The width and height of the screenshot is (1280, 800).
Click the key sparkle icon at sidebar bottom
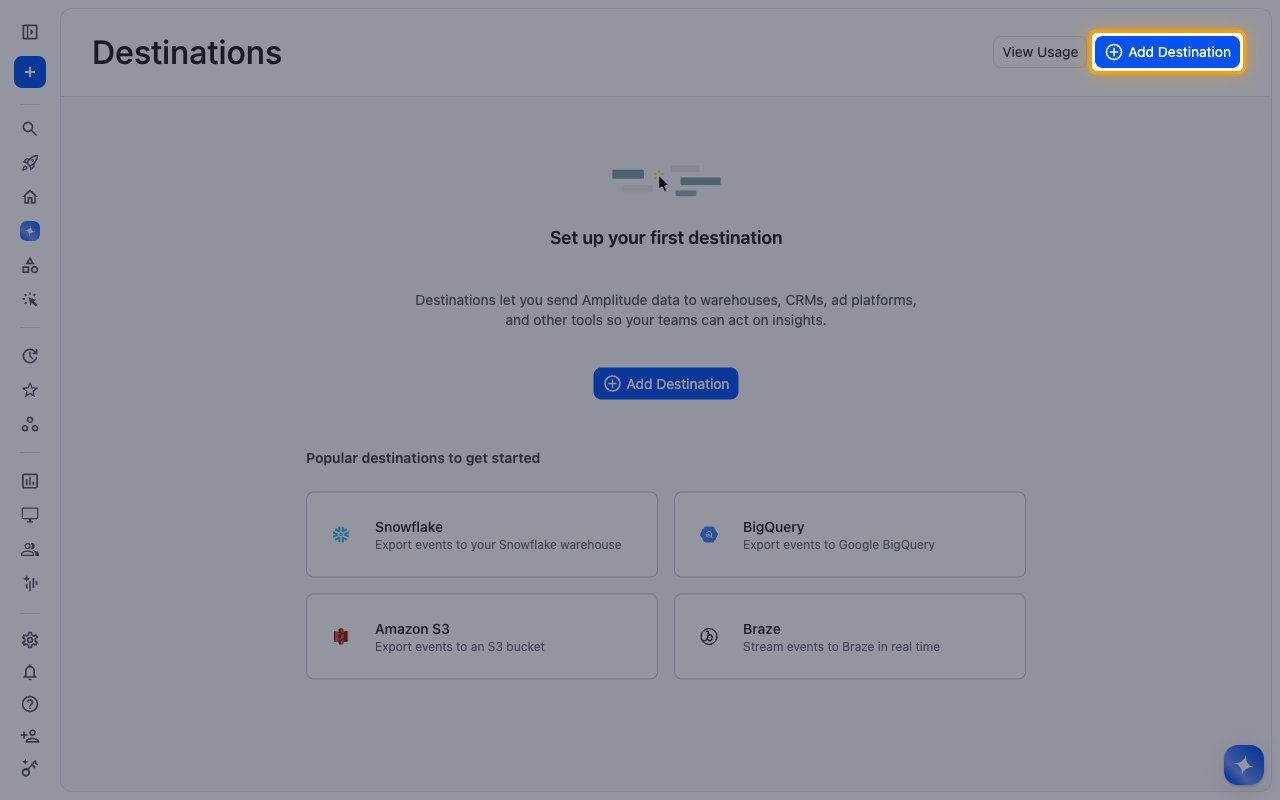tap(30, 768)
